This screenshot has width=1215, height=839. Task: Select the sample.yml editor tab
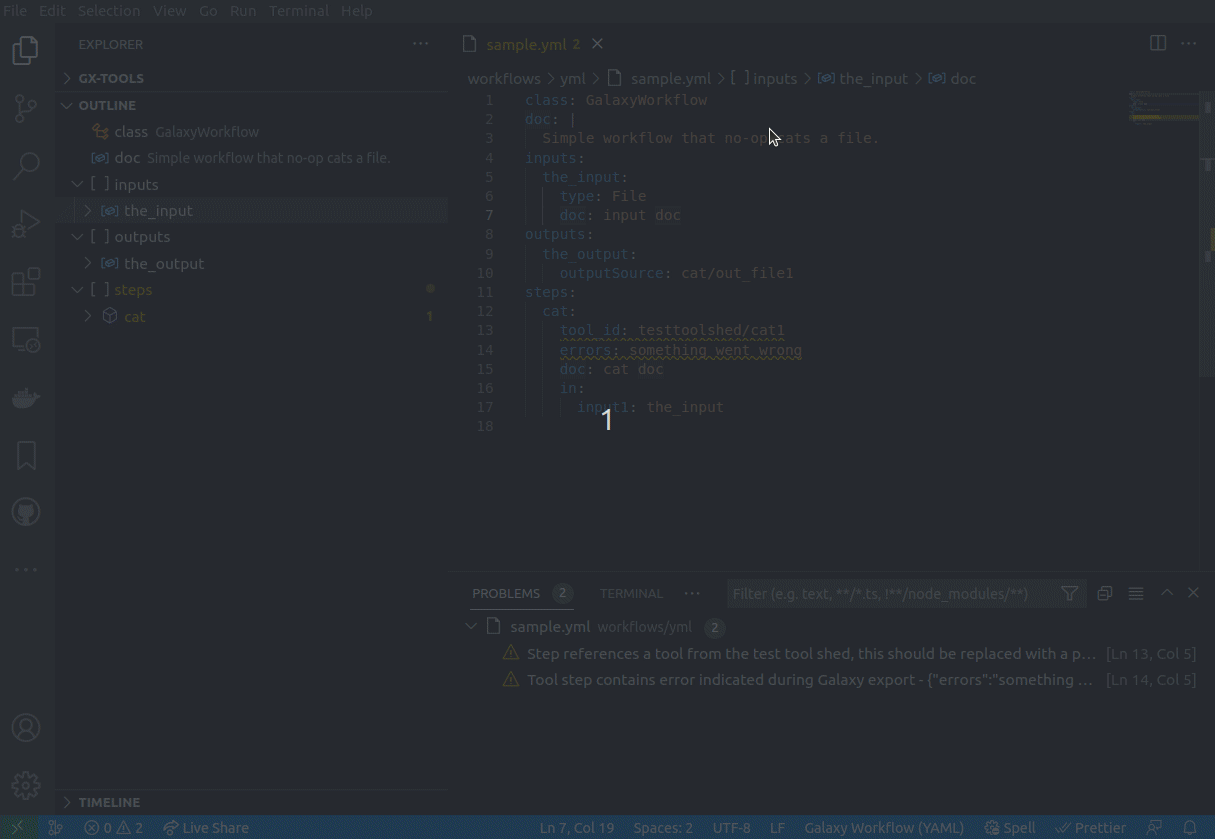[x=533, y=44]
